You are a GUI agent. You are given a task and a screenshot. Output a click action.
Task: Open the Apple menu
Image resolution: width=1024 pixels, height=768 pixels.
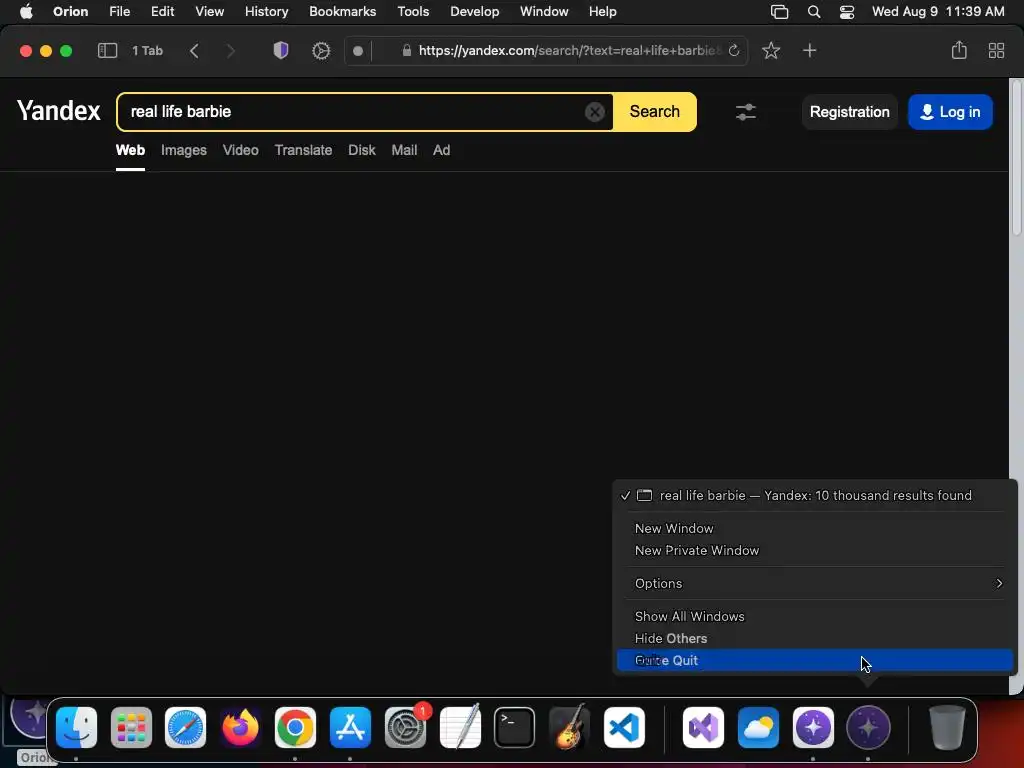point(26,12)
